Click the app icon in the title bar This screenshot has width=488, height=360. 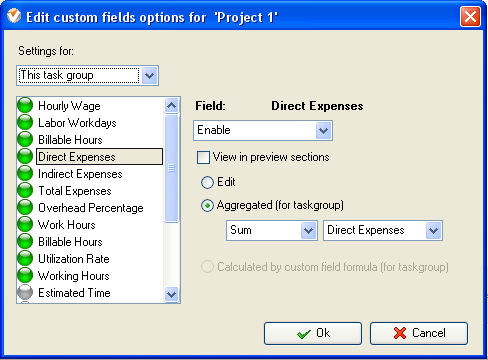pyautogui.click(x=14, y=16)
